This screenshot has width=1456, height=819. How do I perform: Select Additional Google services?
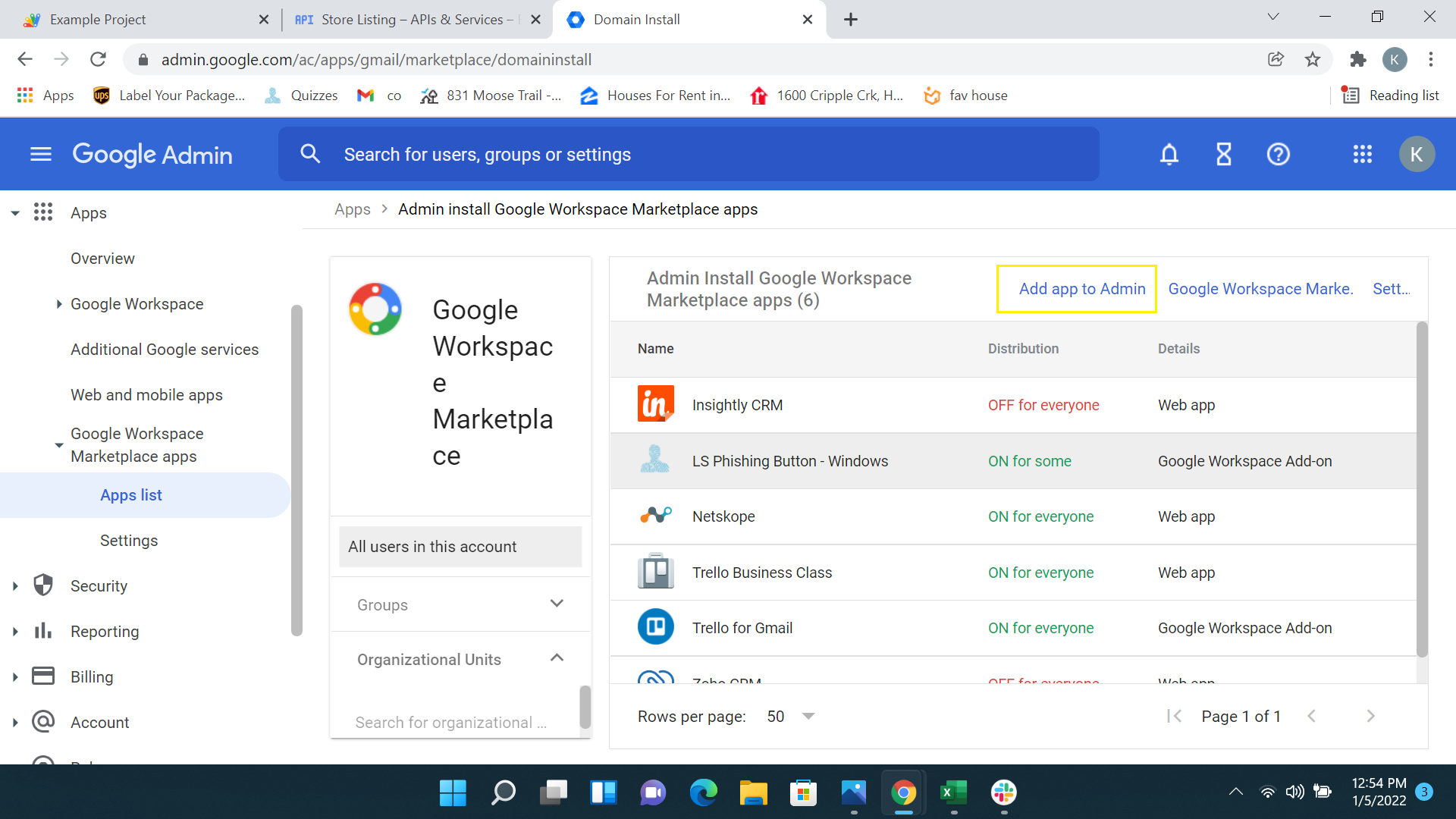click(x=165, y=350)
